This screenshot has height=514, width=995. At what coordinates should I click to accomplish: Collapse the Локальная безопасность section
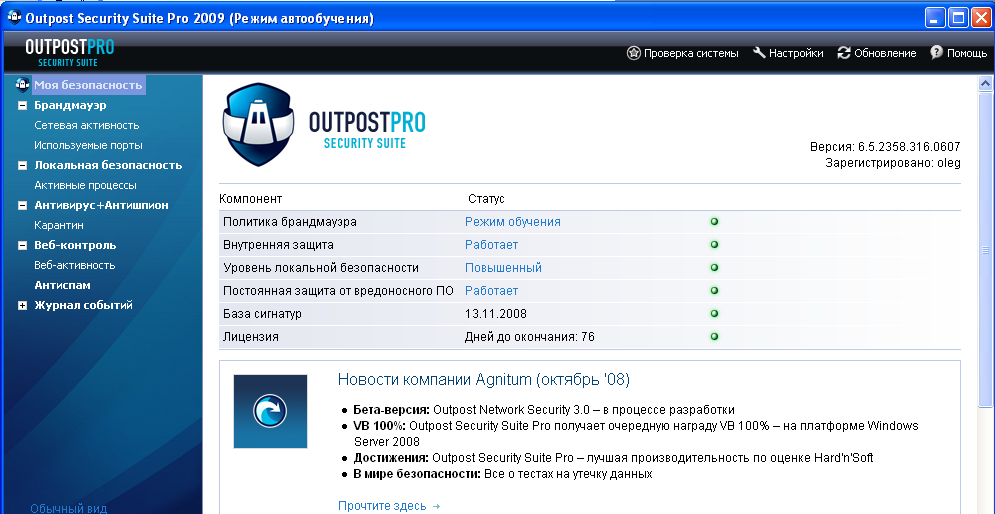coord(23,166)
